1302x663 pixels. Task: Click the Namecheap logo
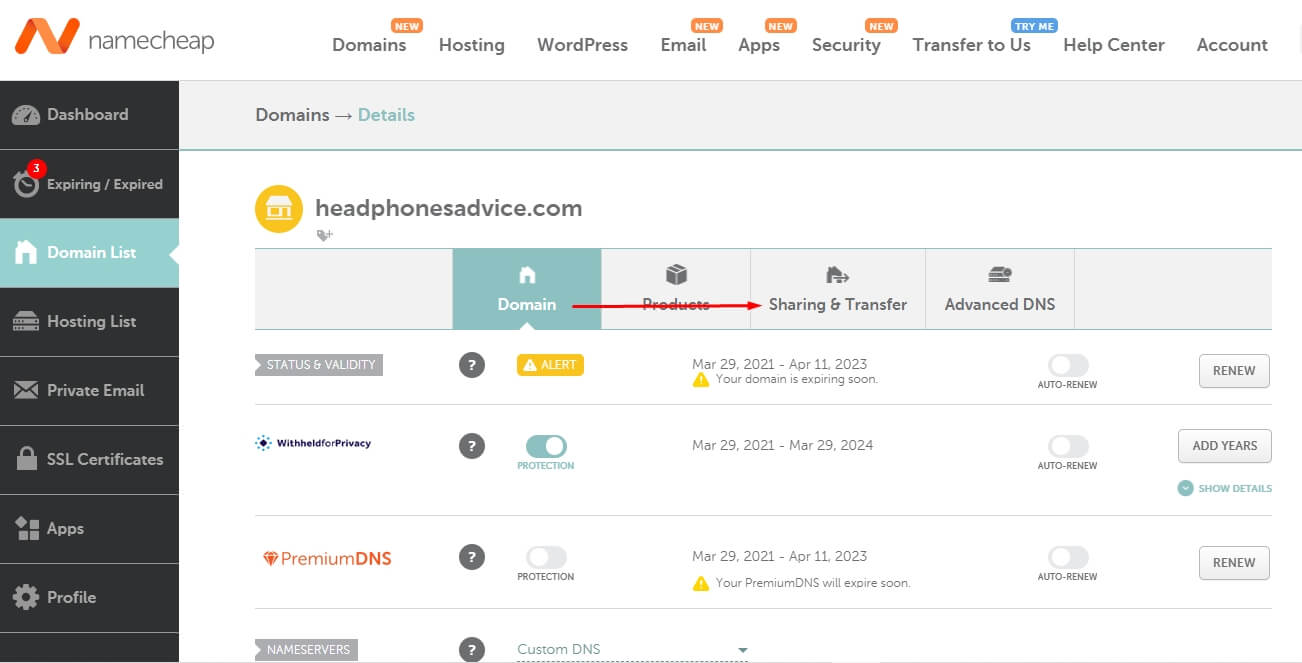113,38
